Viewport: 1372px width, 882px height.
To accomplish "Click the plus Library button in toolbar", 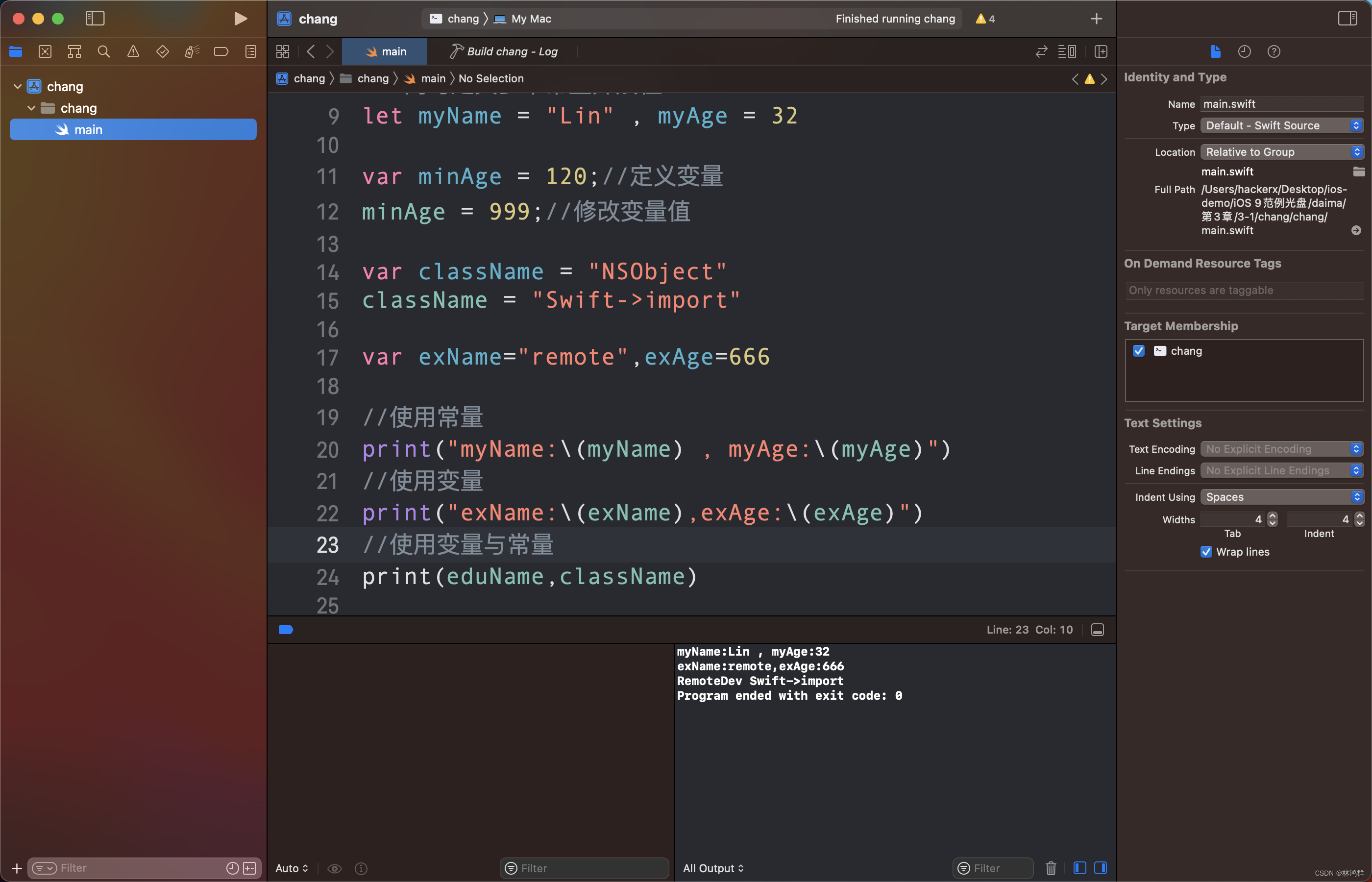I will tap(1096, 19).
